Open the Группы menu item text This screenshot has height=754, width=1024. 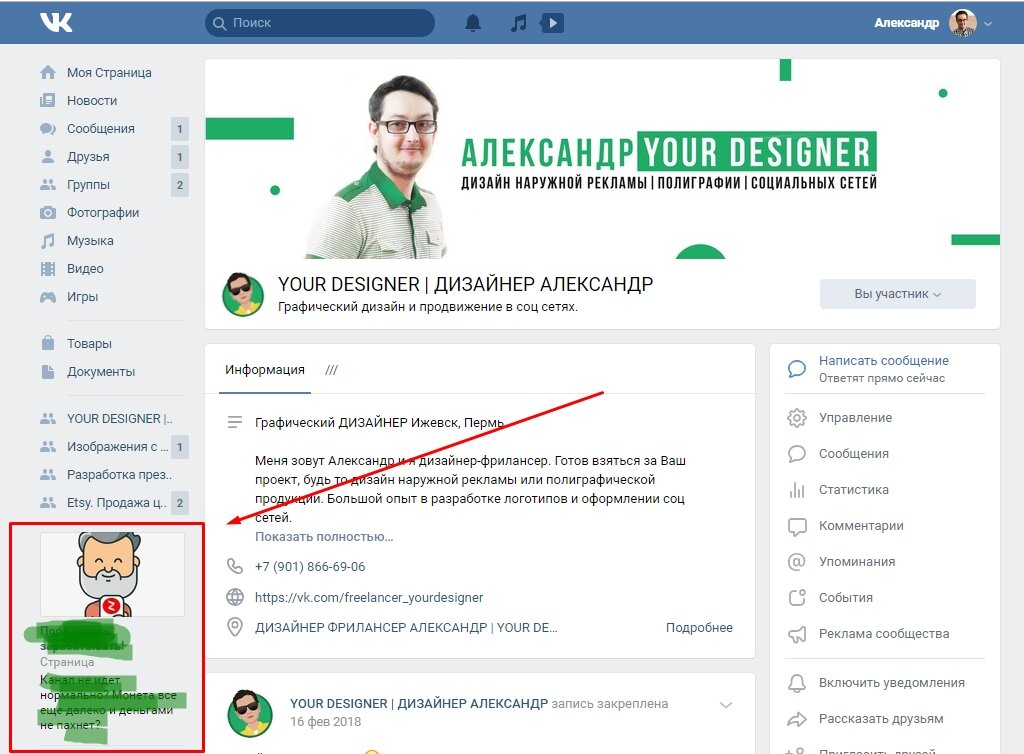(x=88, y=185)
